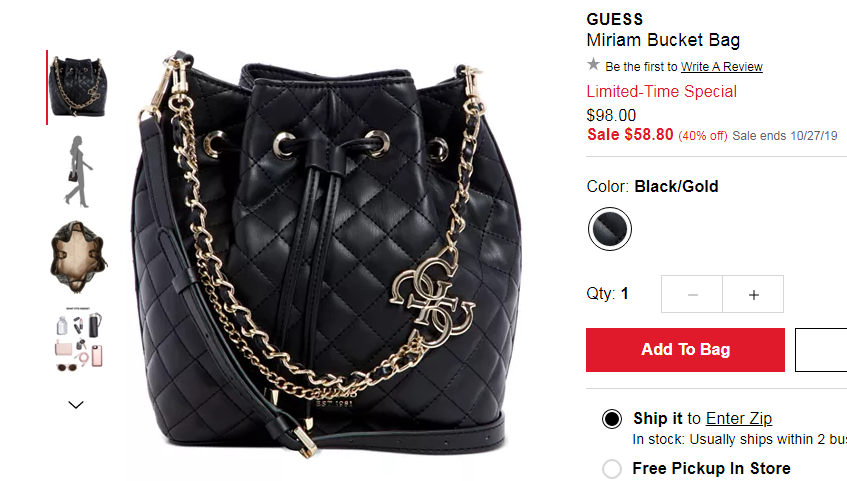
Task: Open the Write A Review link
Action: (722, 66)
